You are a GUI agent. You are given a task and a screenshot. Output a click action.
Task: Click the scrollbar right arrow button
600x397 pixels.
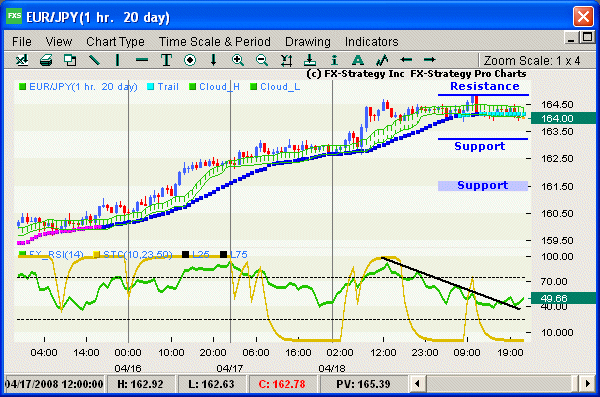[x=587, y=383]
